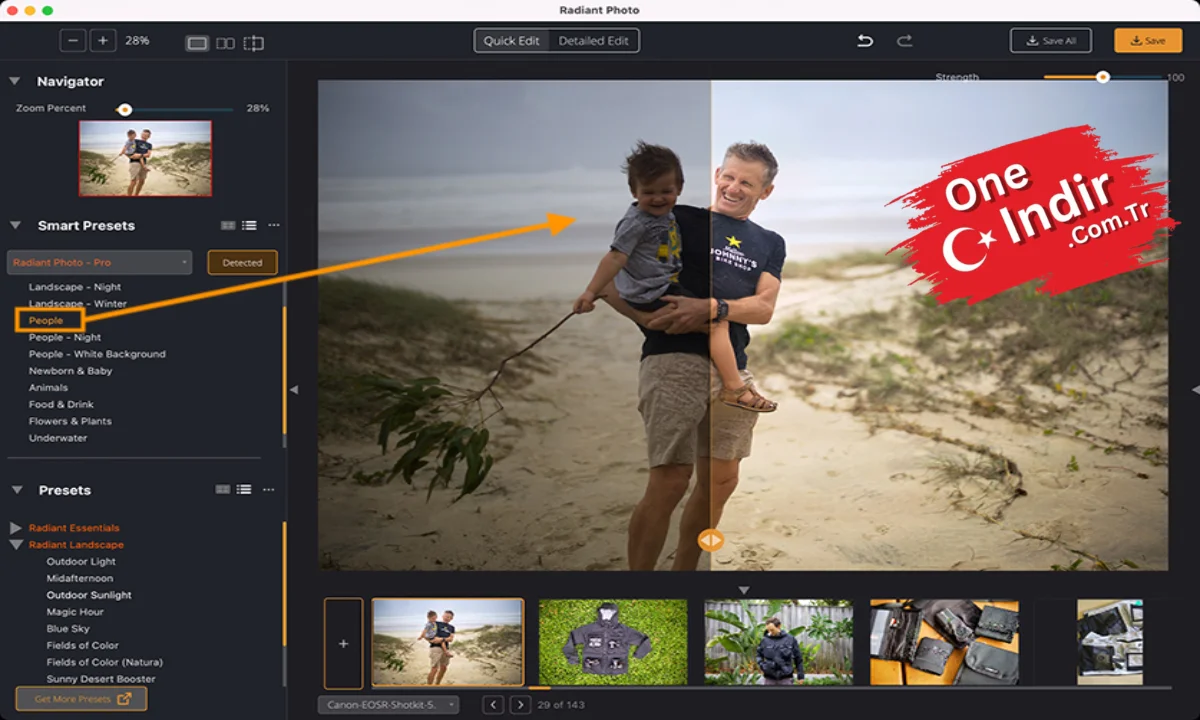The height and width of the screenshot is (720, 1200).
Task: Click the Navigator preview thumbnail
Action: coord(146,158)
